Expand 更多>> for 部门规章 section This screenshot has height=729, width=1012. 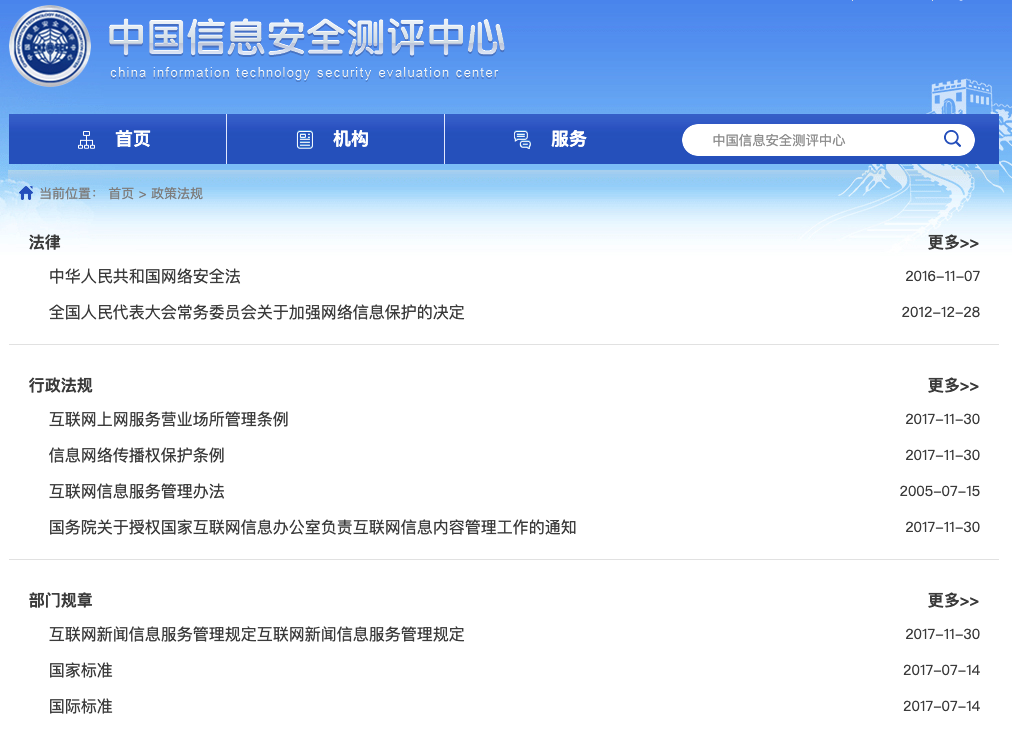(953, 601)
